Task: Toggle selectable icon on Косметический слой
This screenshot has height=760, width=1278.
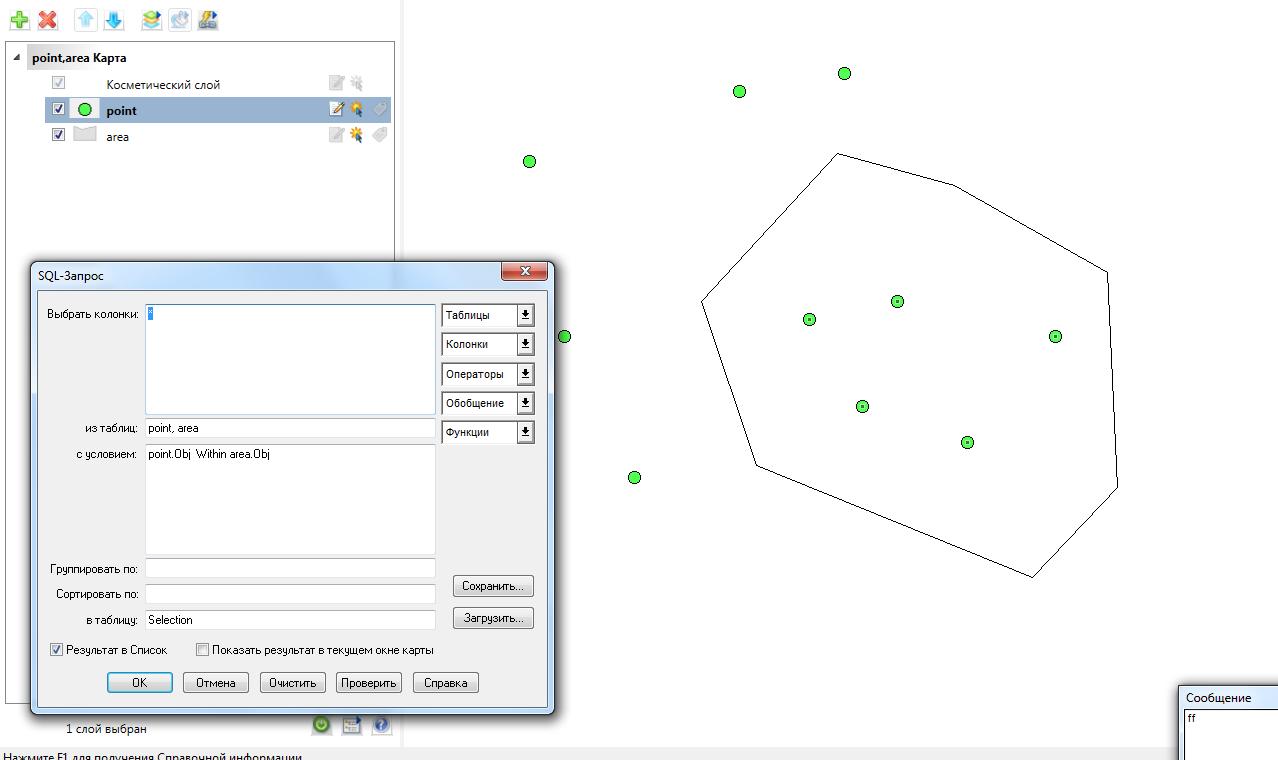Action: point(357,83)
